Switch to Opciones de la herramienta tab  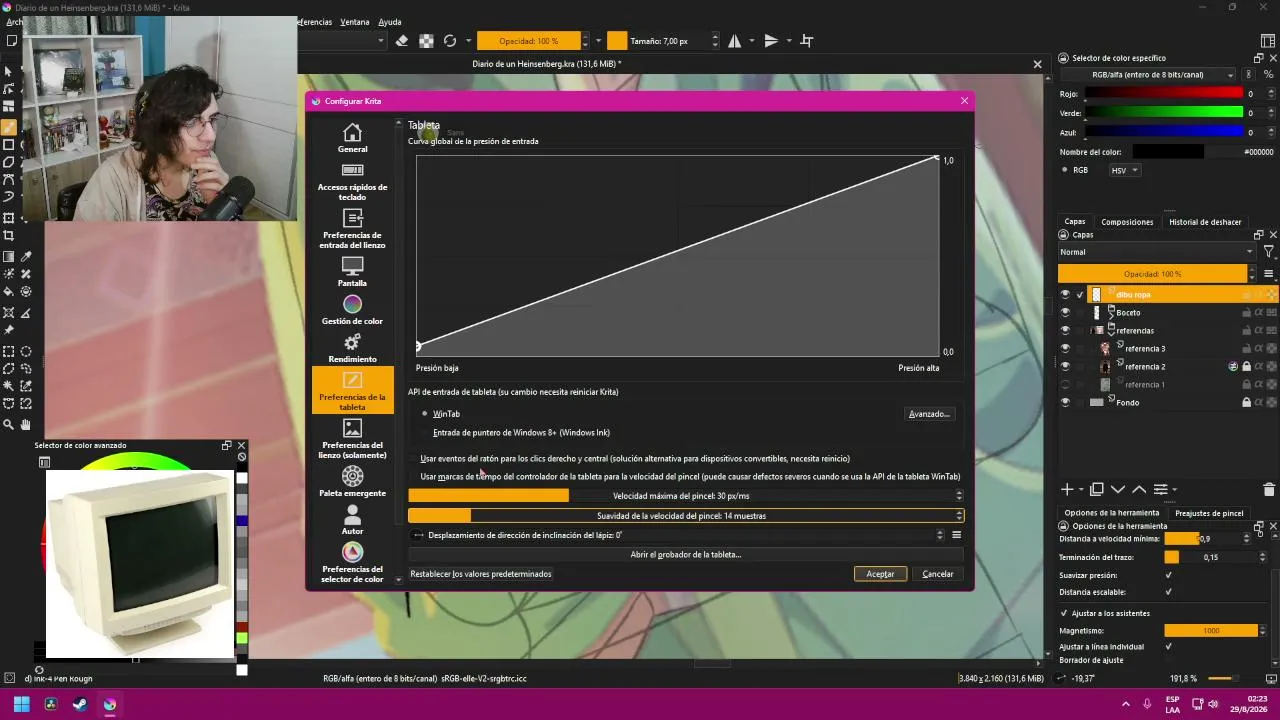coord(1111,513)
